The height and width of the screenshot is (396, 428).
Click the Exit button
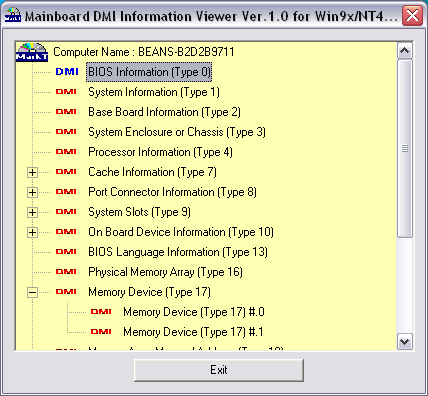click(x=219, y=370)
